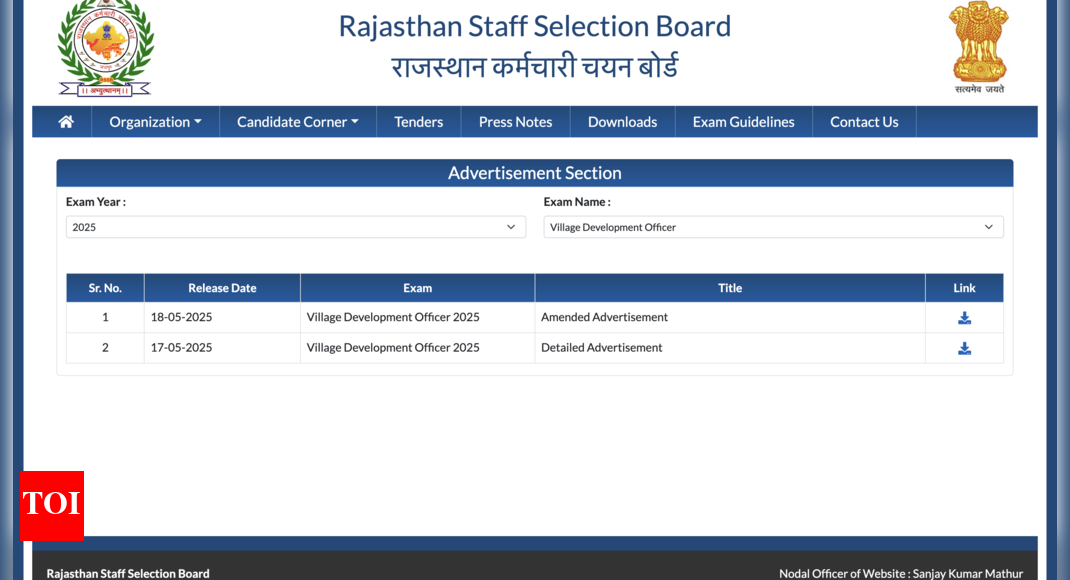1070x580 pixels.
Task: Click the TOI logo badge
Action: point(52,505)
